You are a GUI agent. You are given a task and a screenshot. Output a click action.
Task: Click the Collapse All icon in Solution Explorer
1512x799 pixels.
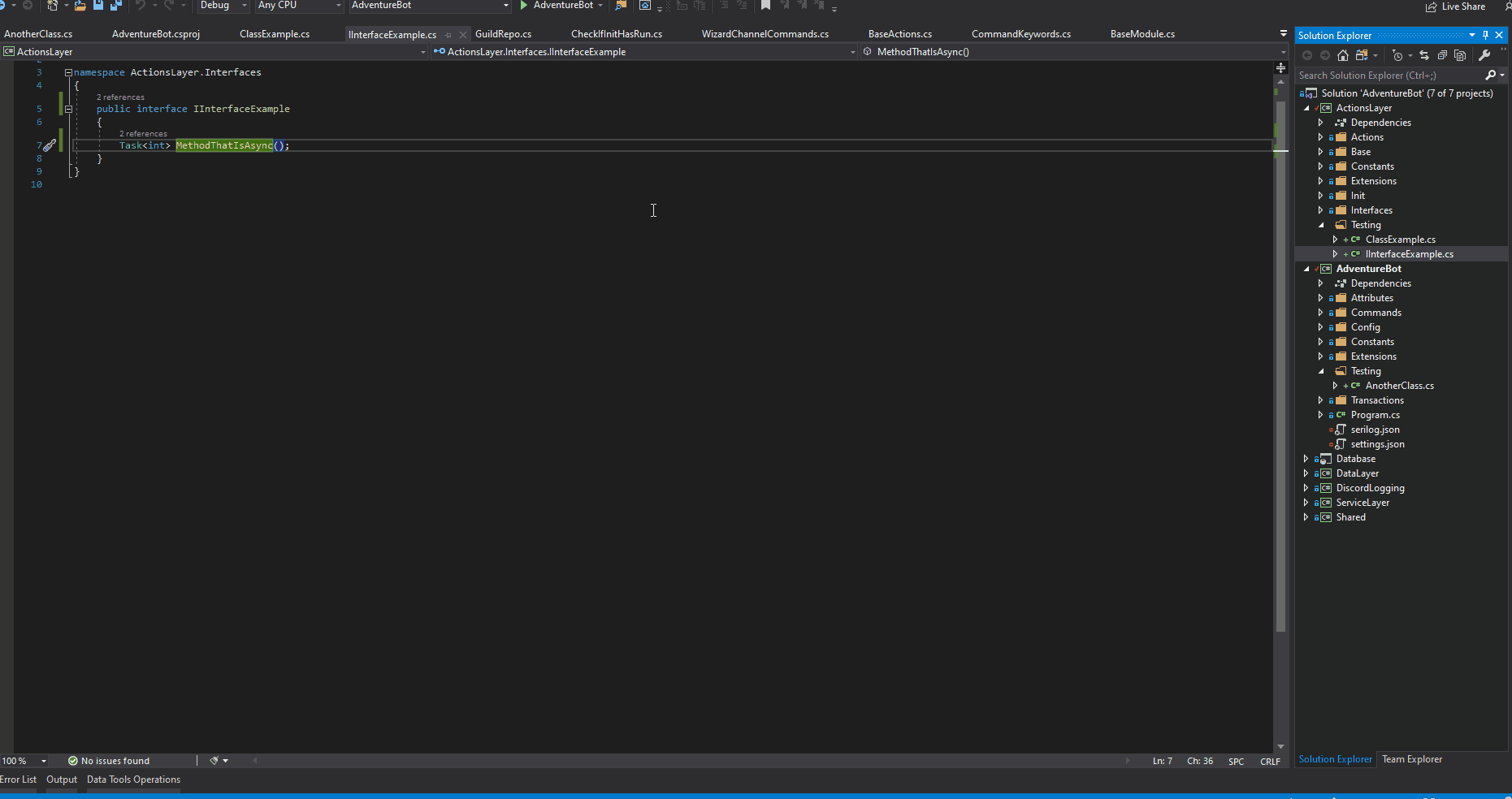click(x=1442, y=55)
